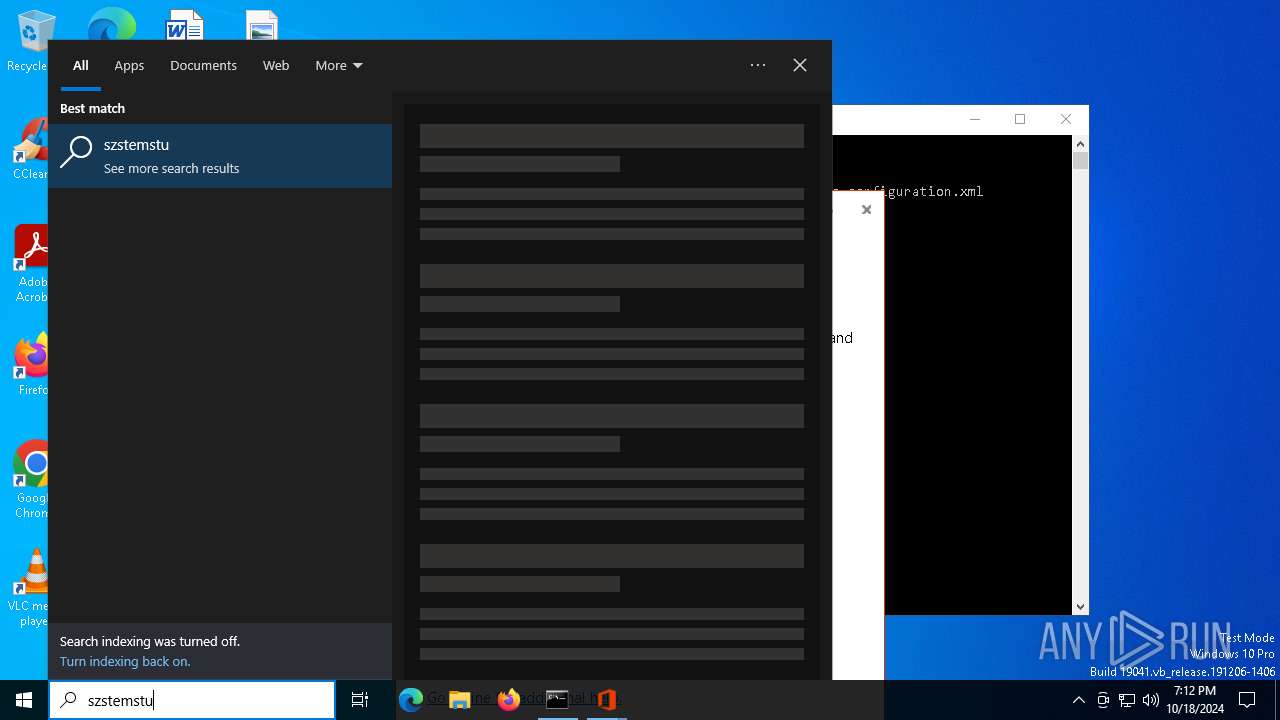Select the Microsoft Edge desktop shortcut
This screenshot has height=720, width=1280.
point(111,24)
